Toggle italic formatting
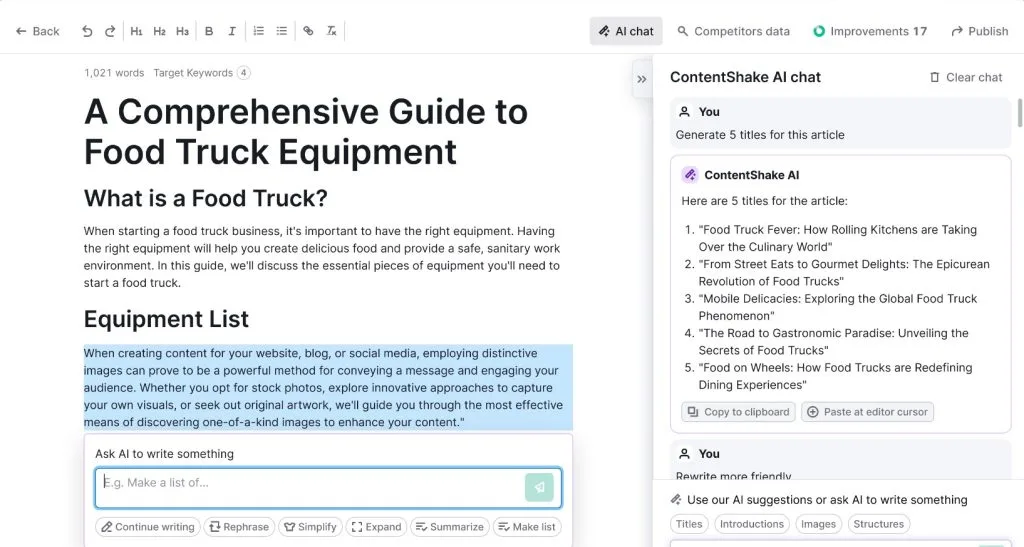This screenshot has width=1024, height=547. click(232, 31)
